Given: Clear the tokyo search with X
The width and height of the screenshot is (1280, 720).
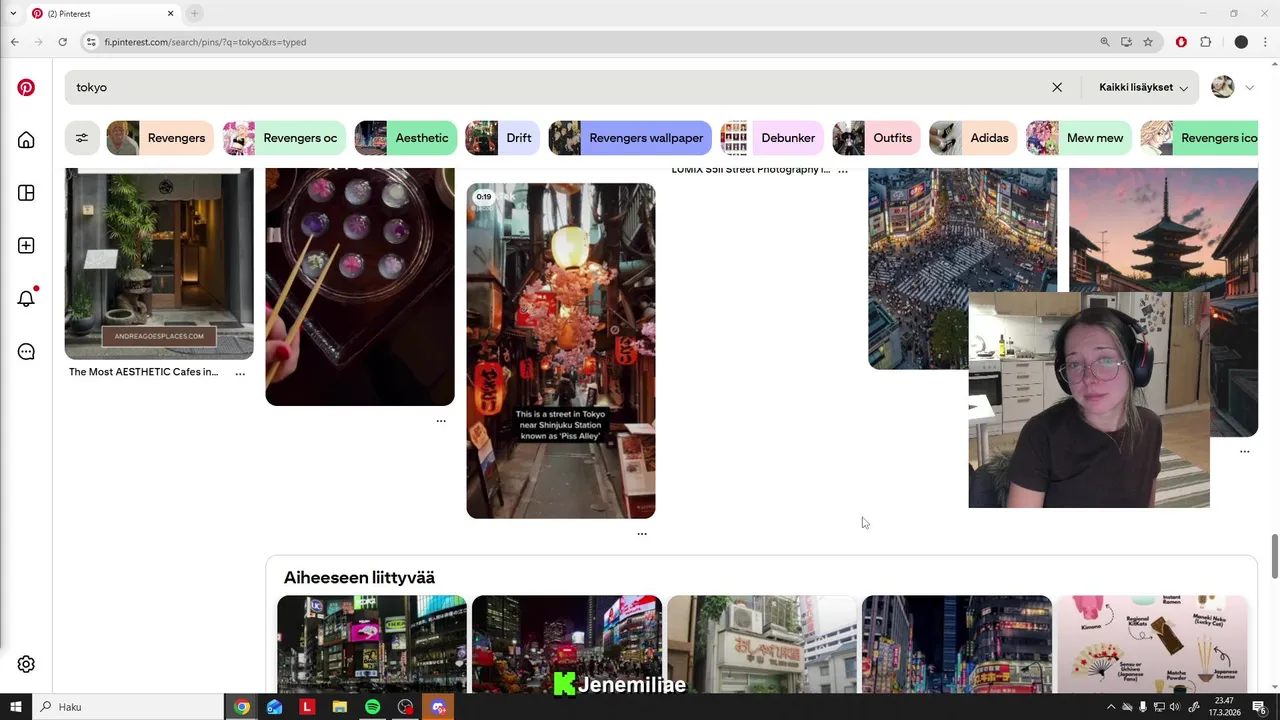Looking at the screenshot, I should (1057, 87).
